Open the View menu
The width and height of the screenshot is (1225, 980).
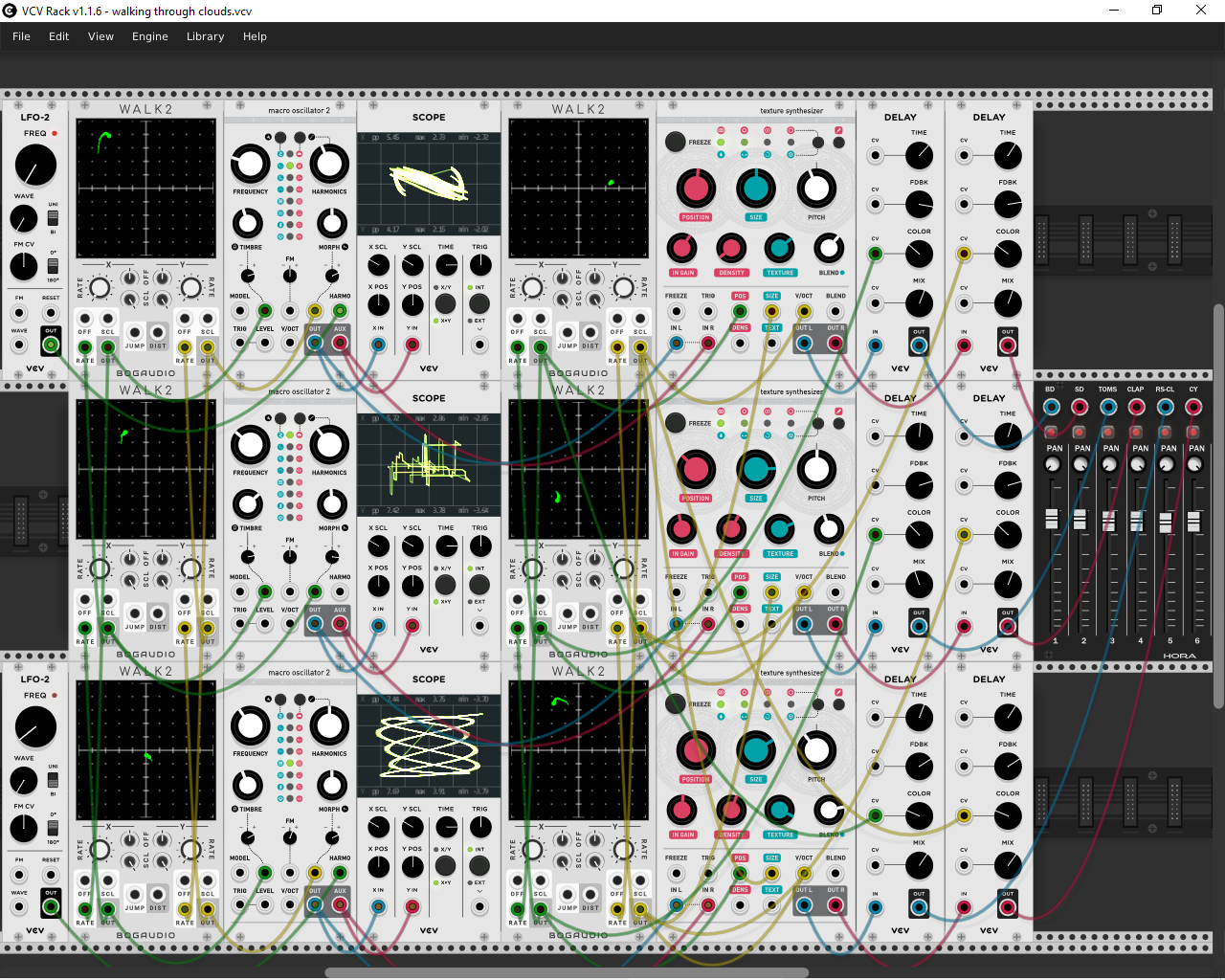coord(100,36)
